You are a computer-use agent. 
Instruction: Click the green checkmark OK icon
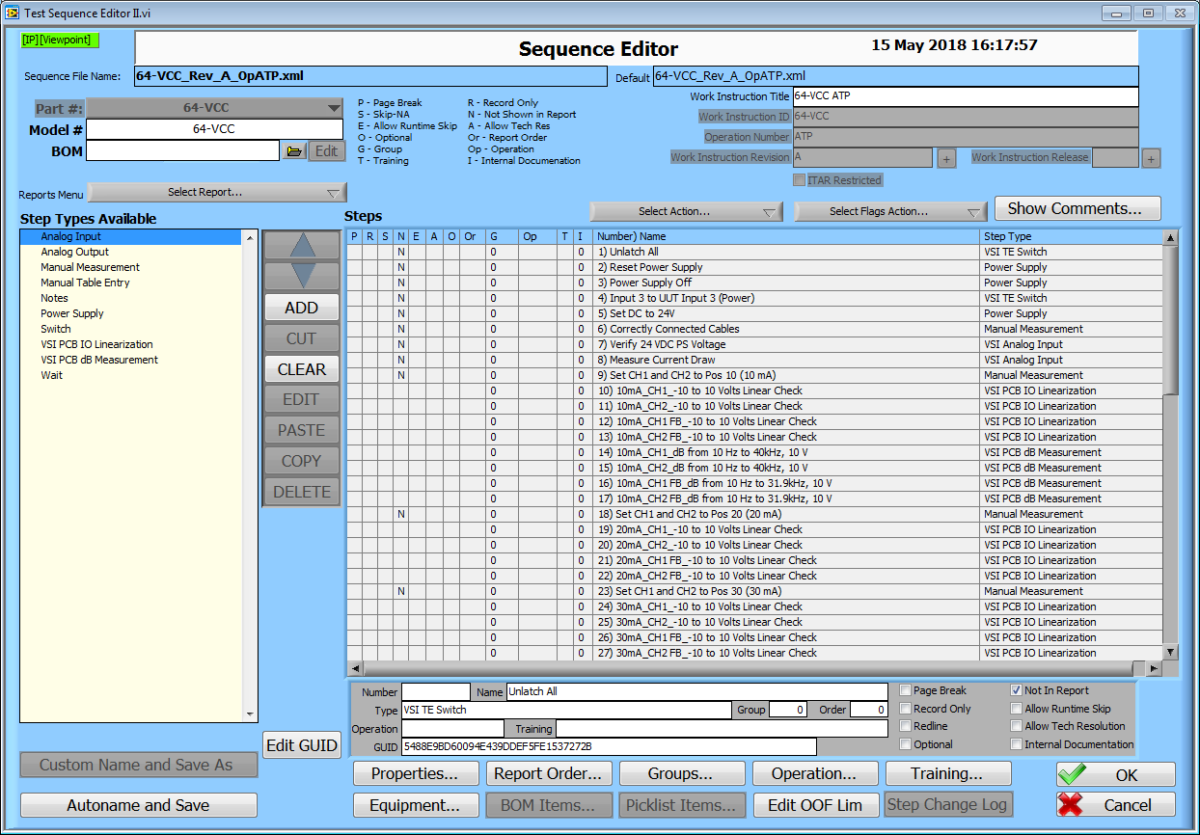1072,774
